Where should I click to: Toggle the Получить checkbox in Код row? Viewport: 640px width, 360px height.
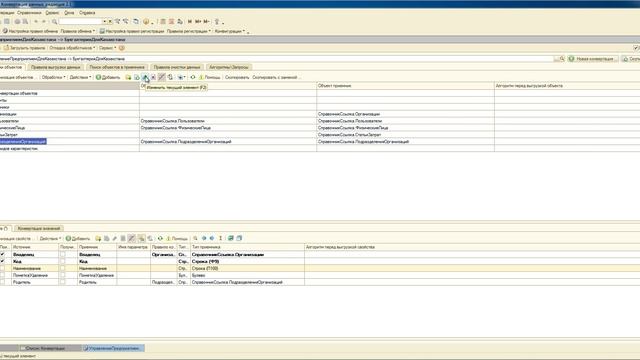pos(62,261)
